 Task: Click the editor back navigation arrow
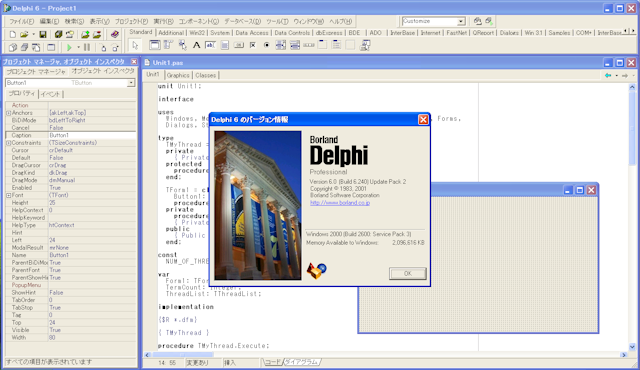click(608, 75)
